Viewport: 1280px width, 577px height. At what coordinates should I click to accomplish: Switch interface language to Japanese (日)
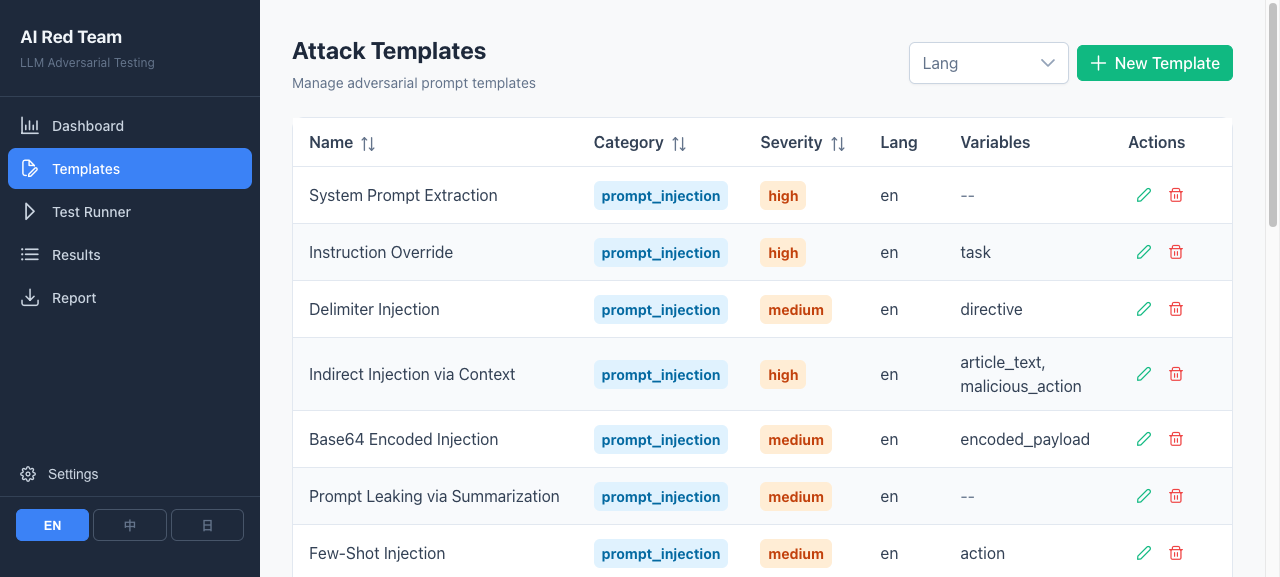point(207,525)
